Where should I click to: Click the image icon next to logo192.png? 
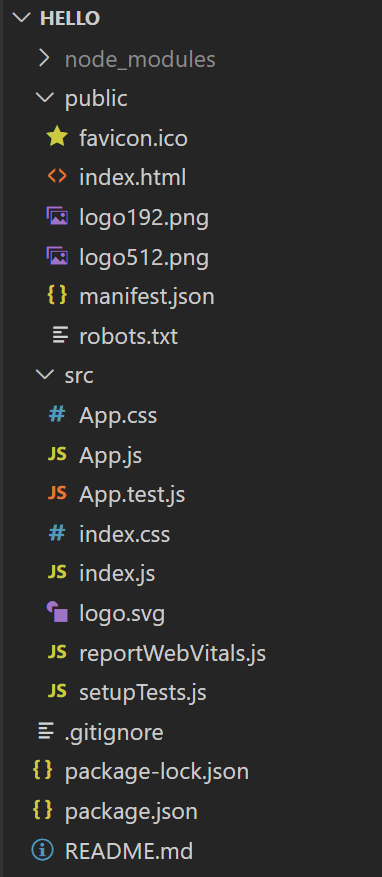point(57,217)
